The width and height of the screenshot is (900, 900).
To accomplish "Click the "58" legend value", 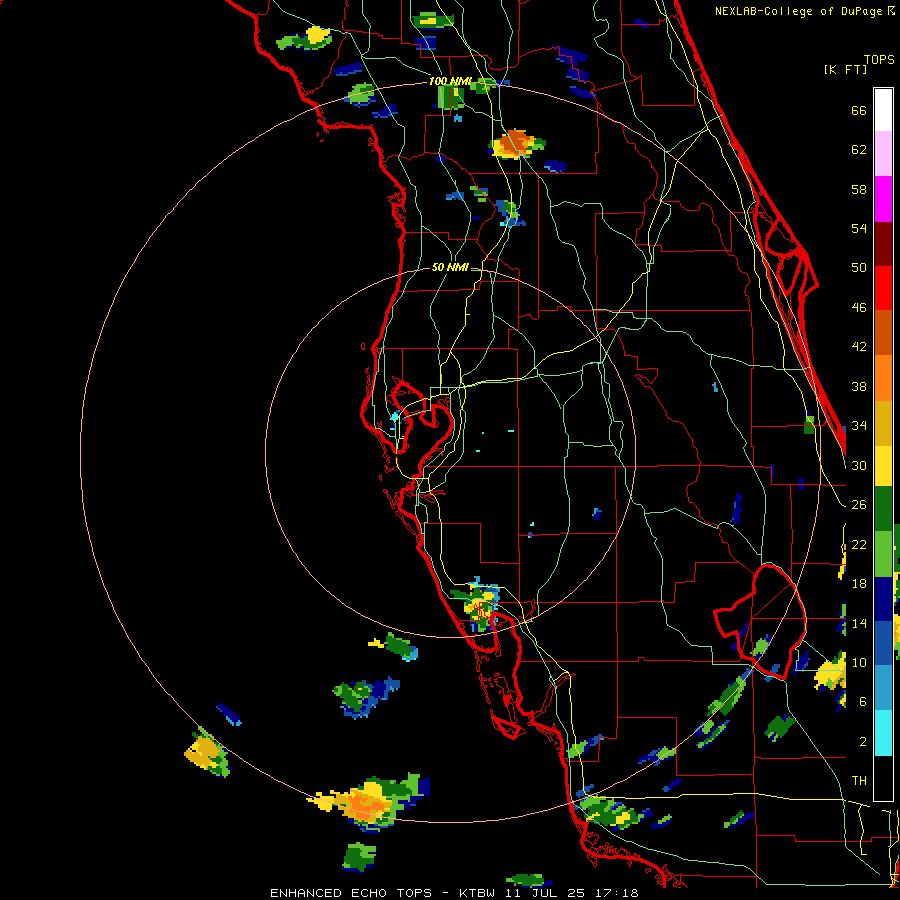I will 859,189.
